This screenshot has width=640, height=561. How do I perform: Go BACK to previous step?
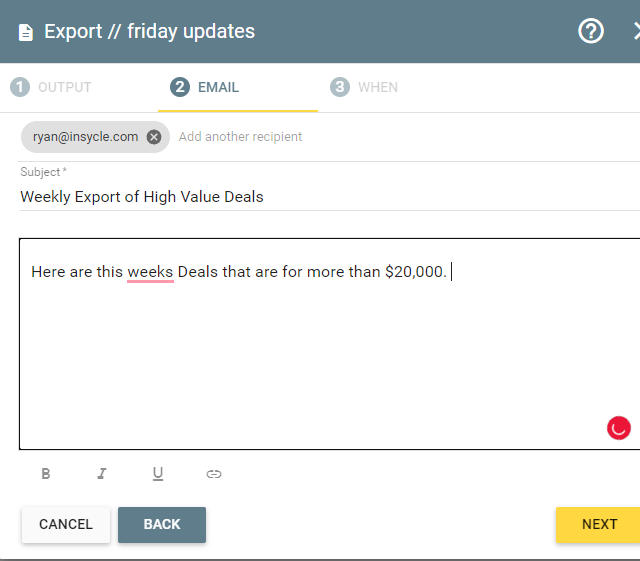pos(162,525)
